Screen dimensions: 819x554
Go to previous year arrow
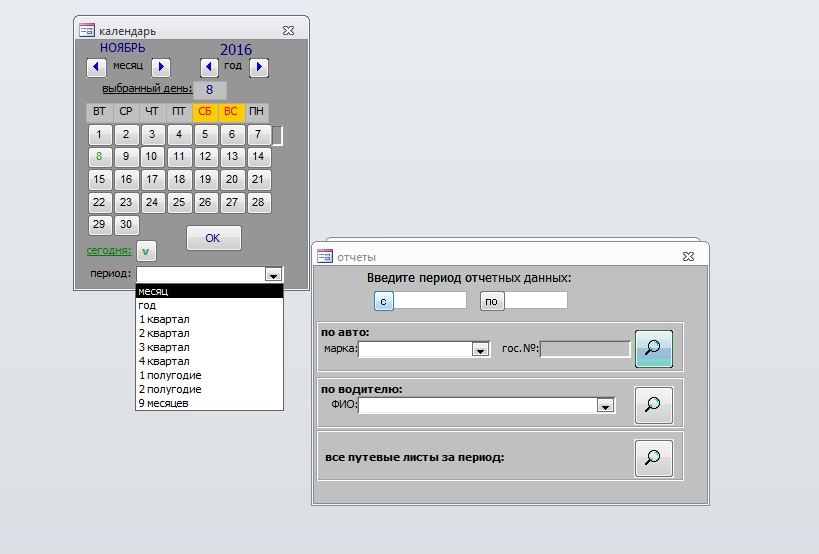point(209,67)
